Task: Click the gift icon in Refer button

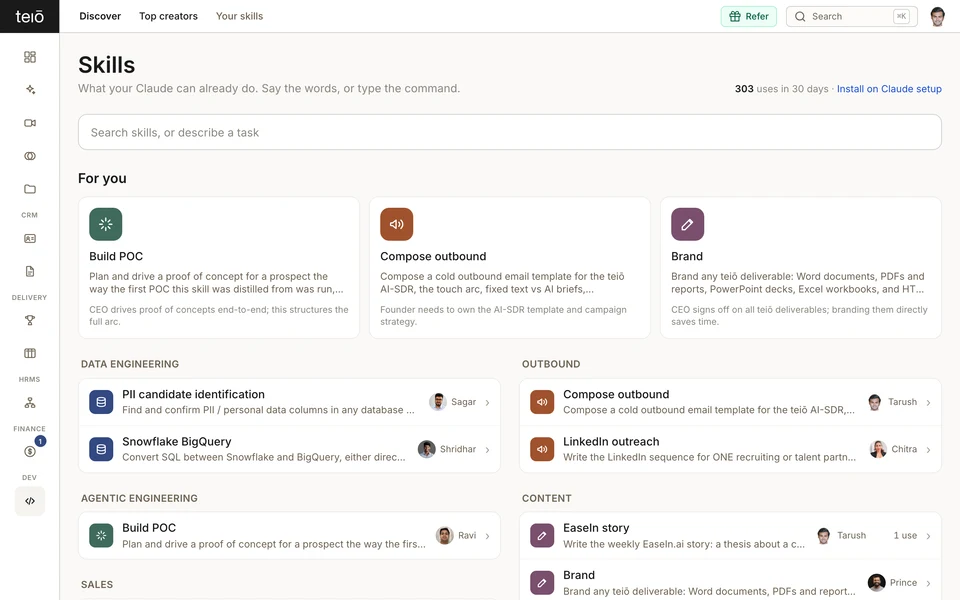Action: click(735, 17)
